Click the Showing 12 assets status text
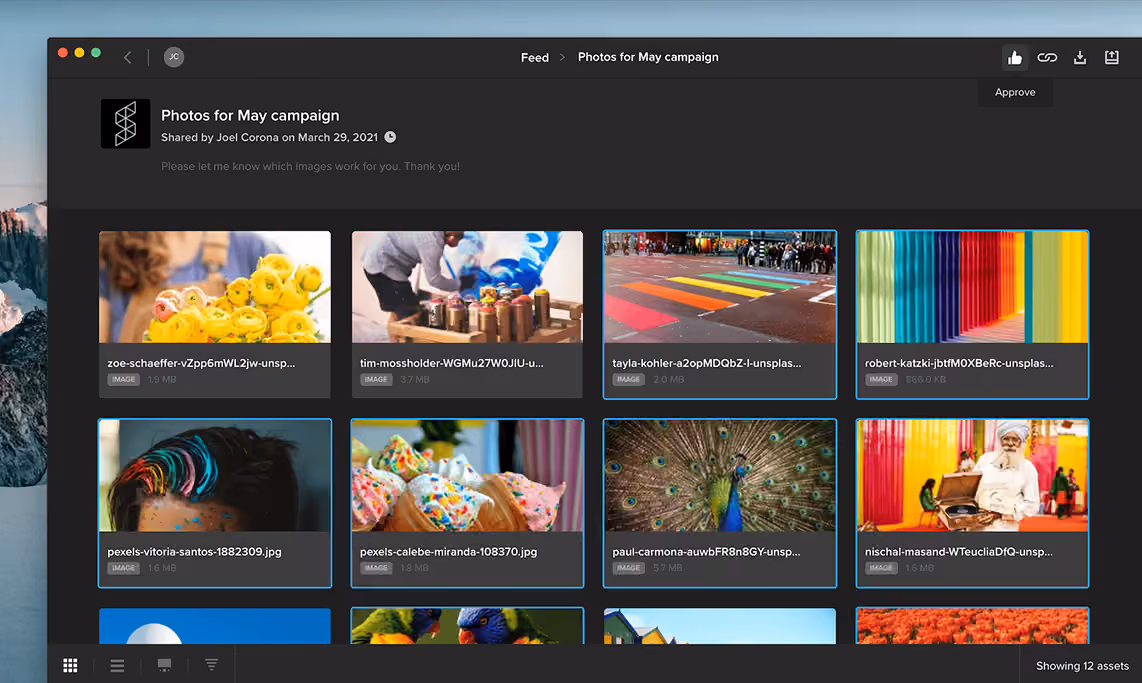Screen dimensions: 1142x683 1082,666
